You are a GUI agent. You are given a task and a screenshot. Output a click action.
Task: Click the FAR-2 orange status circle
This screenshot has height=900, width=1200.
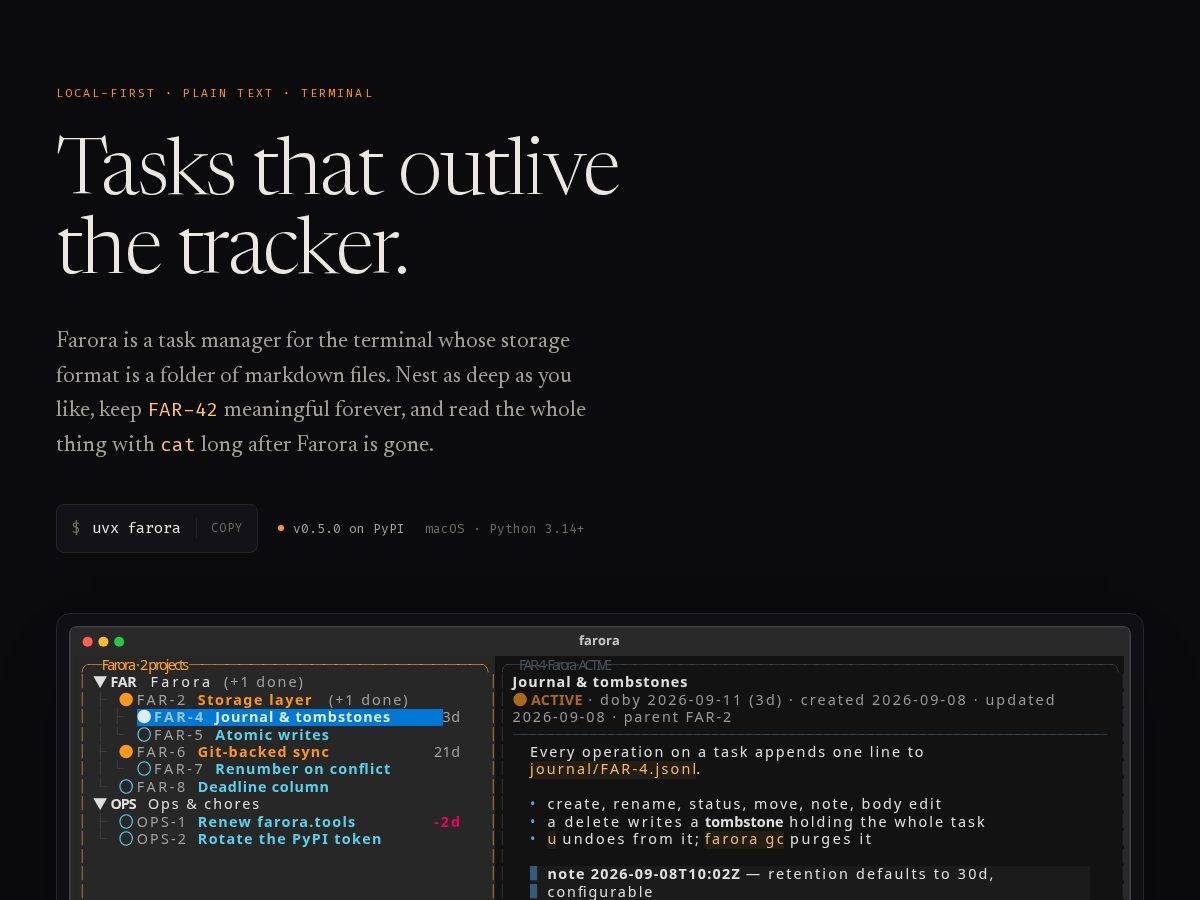[126, 700]
